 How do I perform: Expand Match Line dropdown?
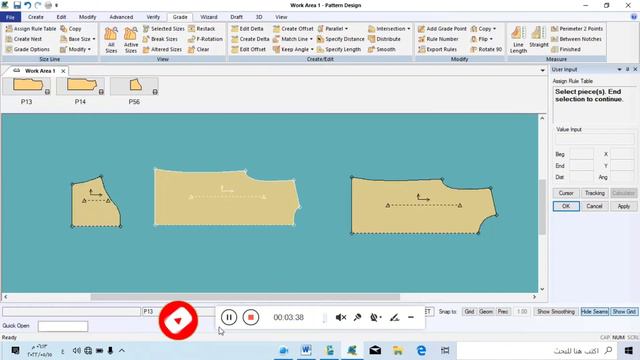click(x=311, y=39)
